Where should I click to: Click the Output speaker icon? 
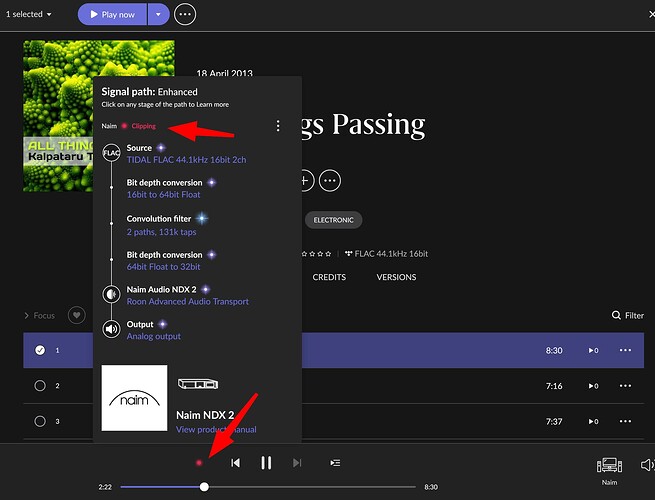pos(112,329)
